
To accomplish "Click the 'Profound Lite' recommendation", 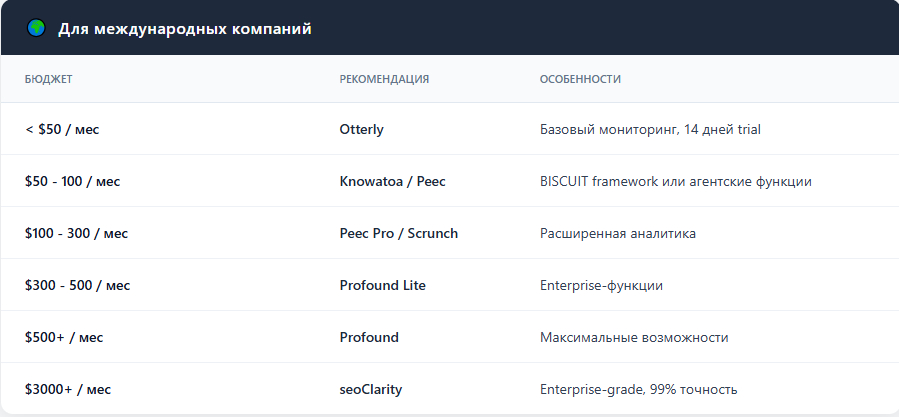I will coord(382,285).
